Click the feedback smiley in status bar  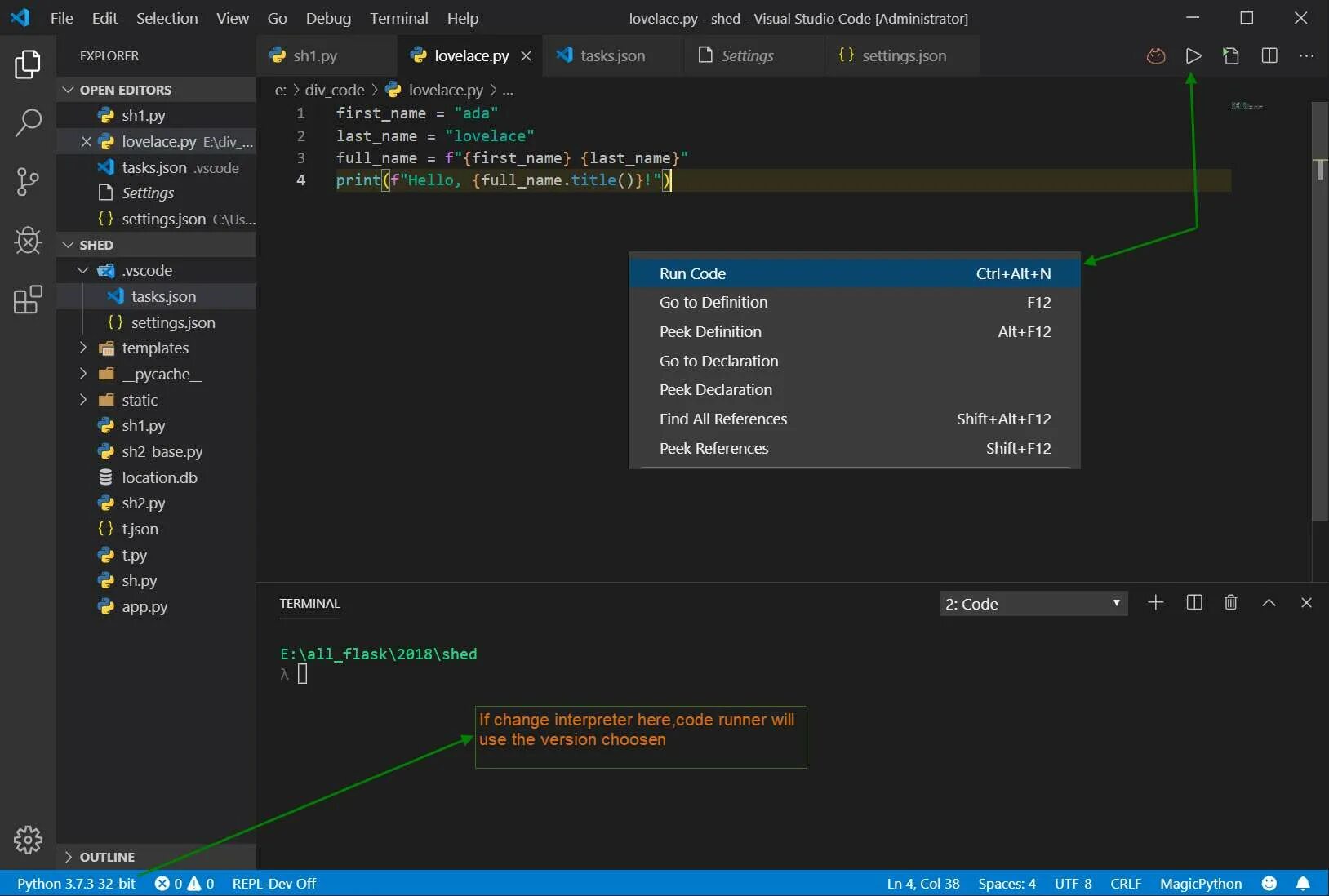tap(1269, 883)
